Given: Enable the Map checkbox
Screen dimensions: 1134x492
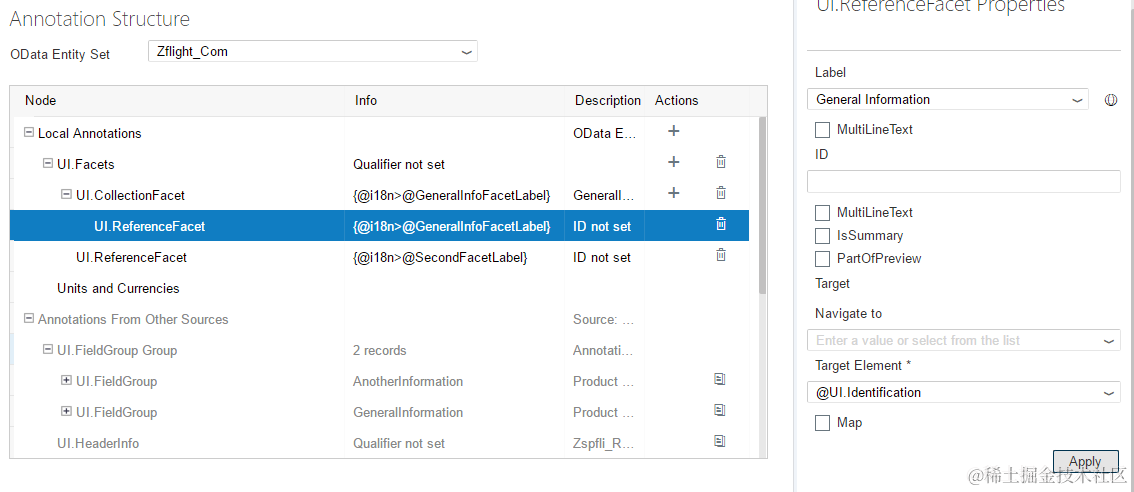Looking at the screenshot, I should [x=822, y=423].
